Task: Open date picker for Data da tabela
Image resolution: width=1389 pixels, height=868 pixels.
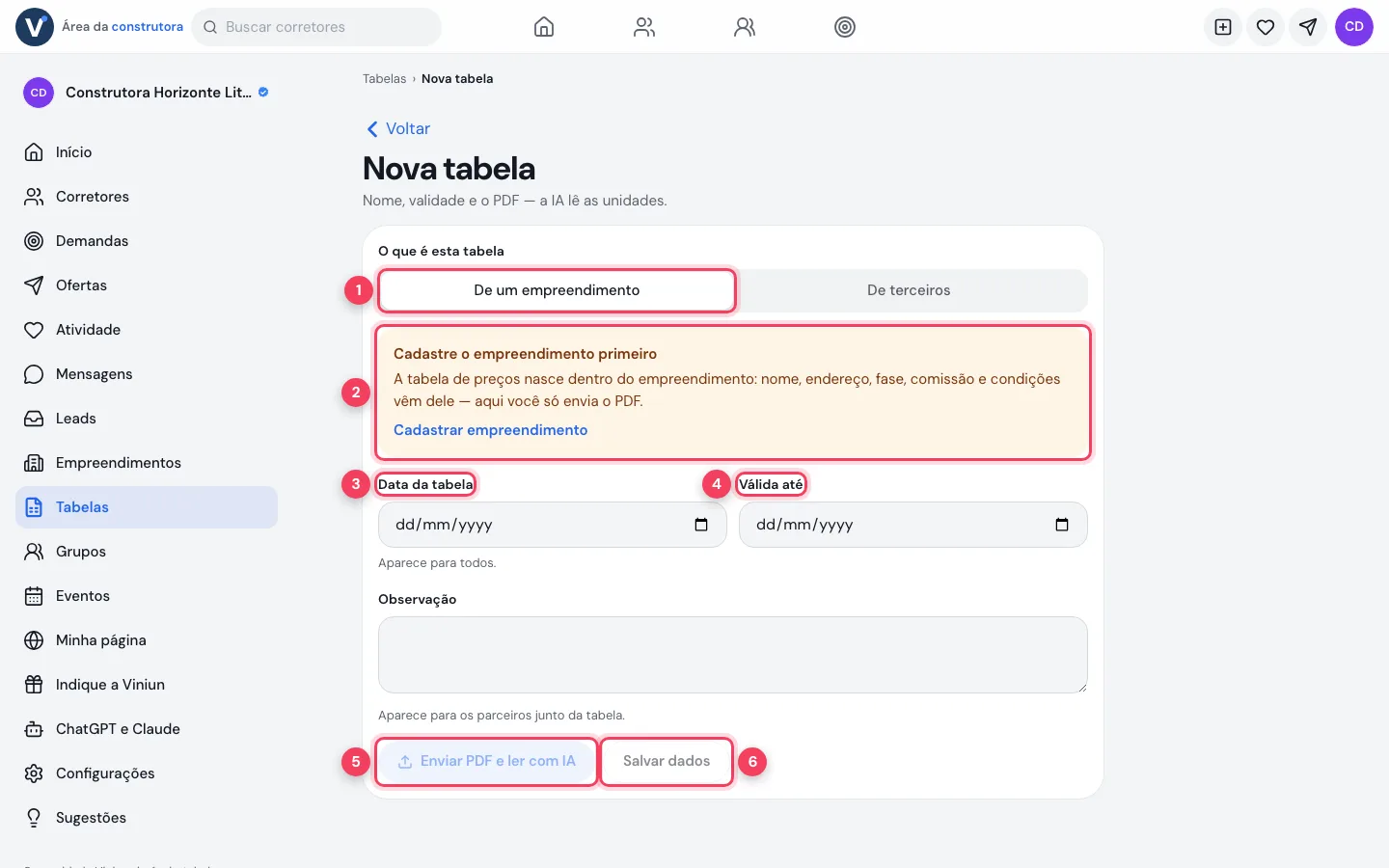Action: pos(701,525)
